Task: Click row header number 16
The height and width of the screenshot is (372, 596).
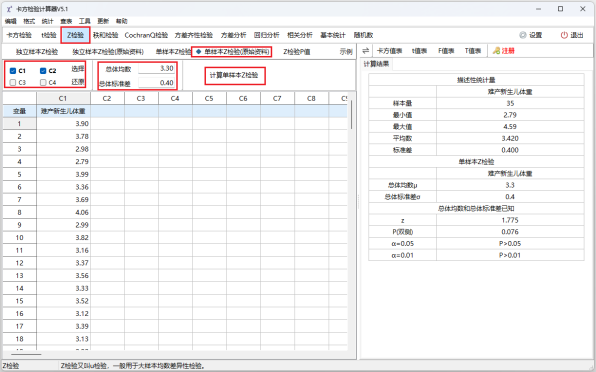Action: point(19,313)
